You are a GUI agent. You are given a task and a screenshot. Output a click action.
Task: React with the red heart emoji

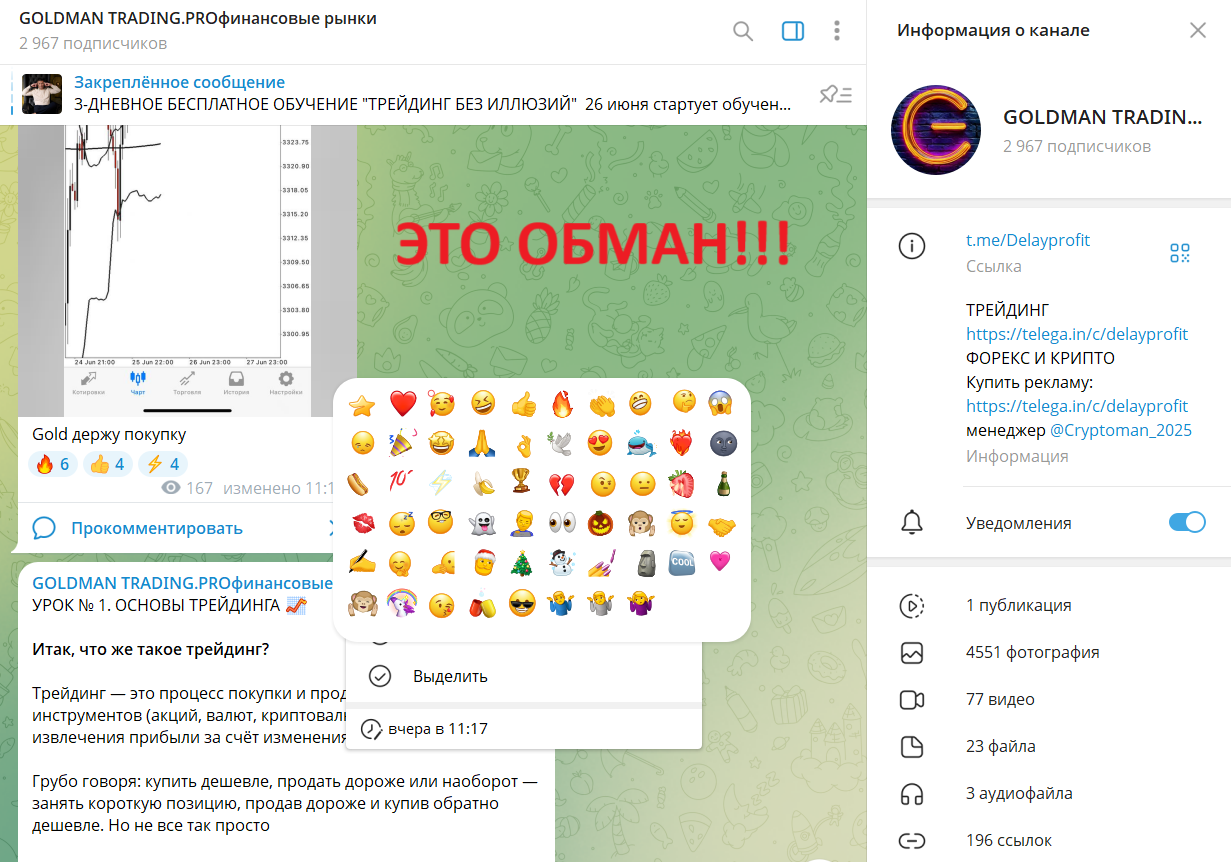pyautogui.click(x=402, y=405)
